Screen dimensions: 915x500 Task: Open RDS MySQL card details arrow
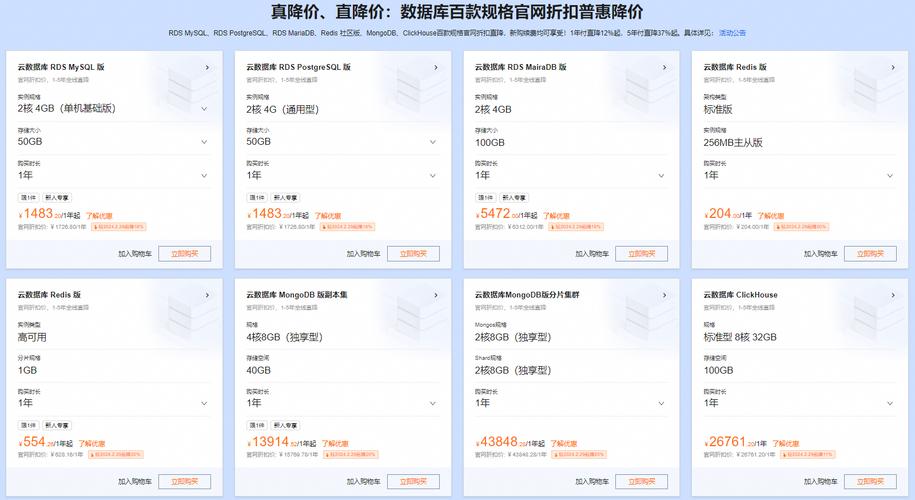click(x=207, y=68)
